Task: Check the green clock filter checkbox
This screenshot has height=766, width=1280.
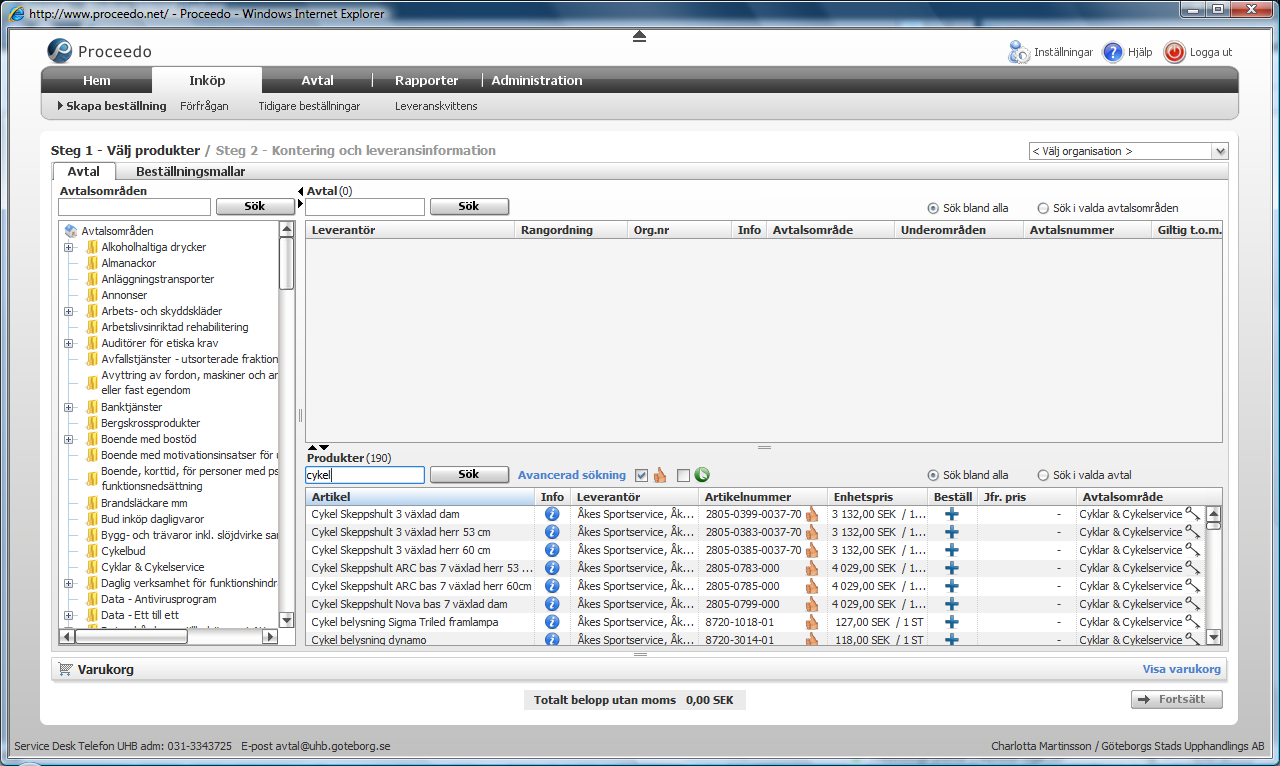Action: 683,475
